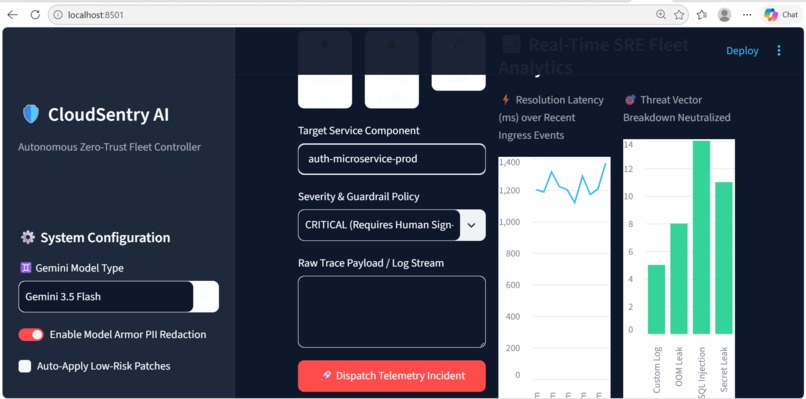
Task: Dispatch Telemetry Incident
Action: (392, 376)
